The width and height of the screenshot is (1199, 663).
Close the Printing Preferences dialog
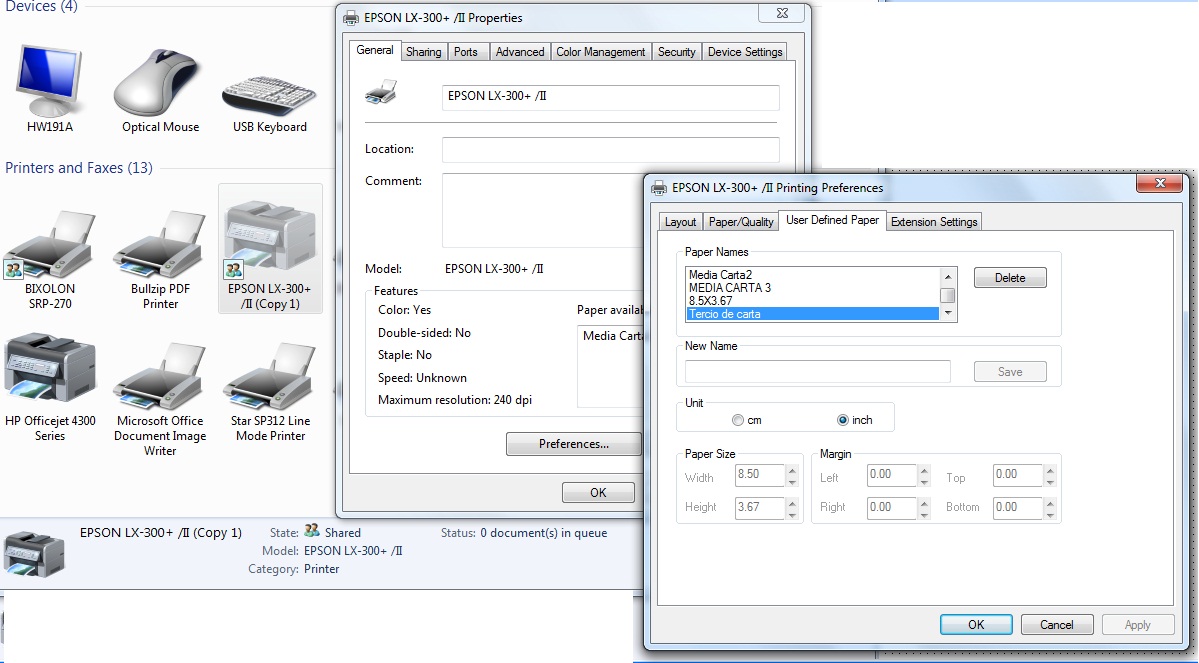(x=1160, y=184)
